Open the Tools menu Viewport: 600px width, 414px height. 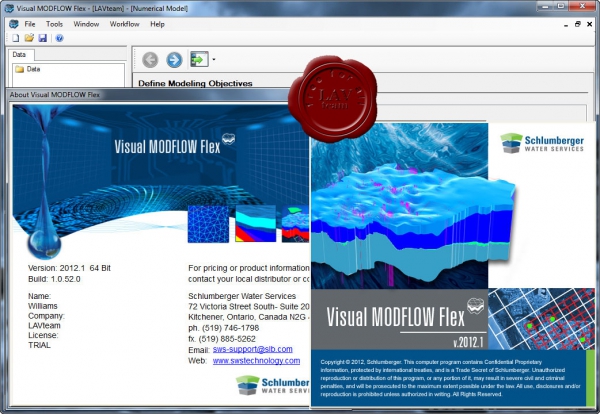coord(54,24)
